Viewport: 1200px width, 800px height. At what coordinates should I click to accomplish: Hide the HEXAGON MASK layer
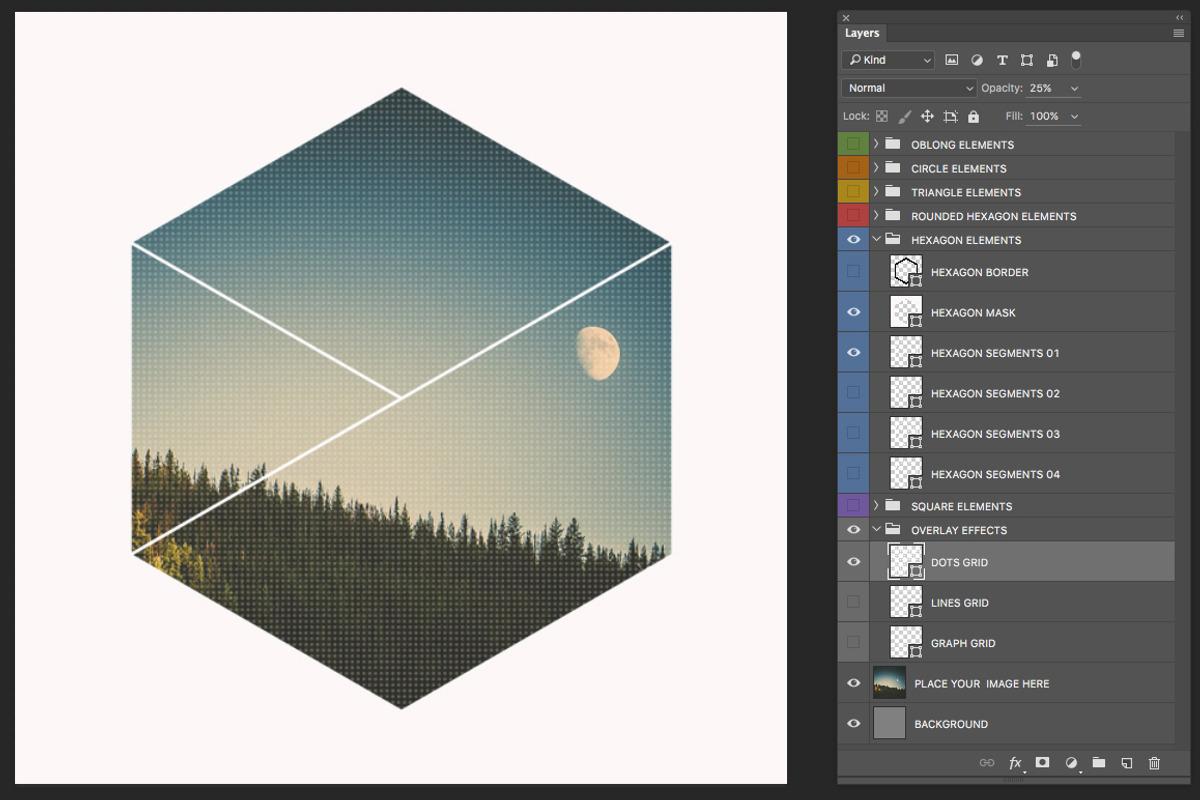click(x=853, y=312)
